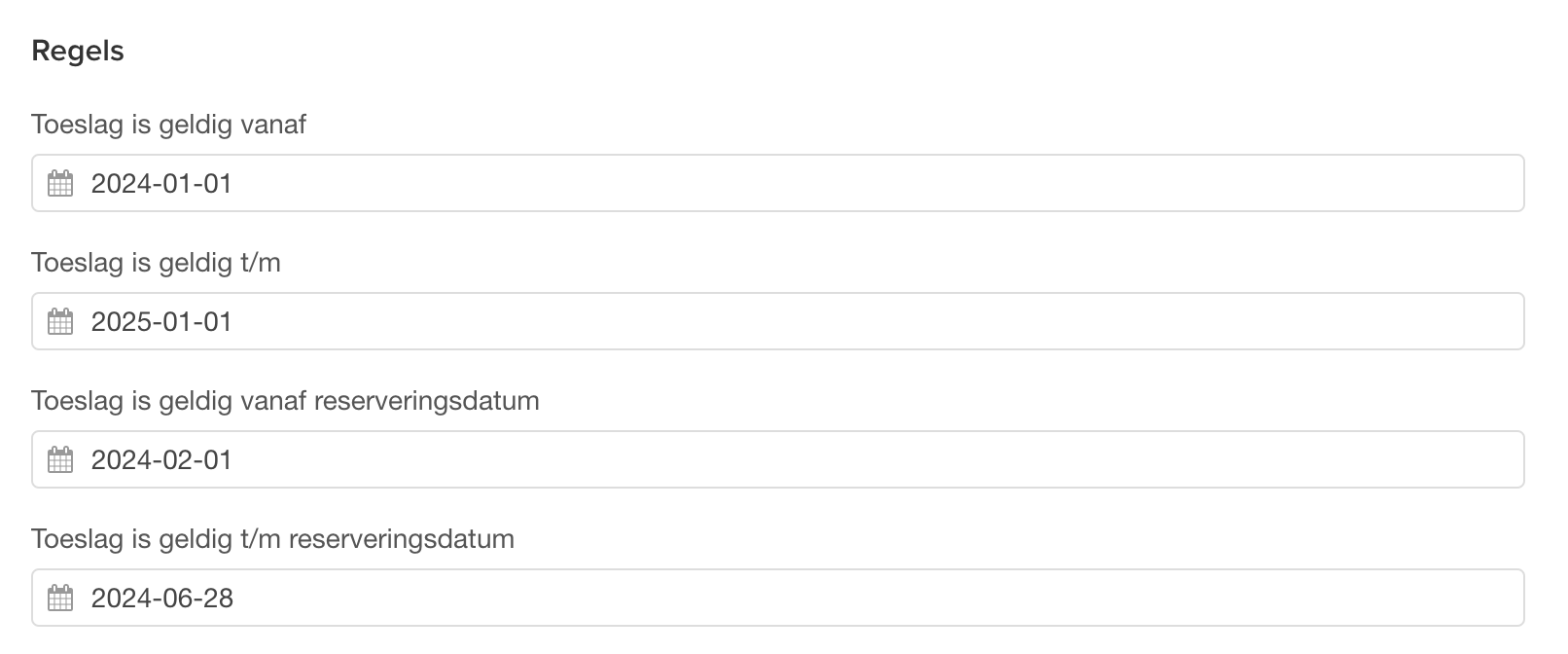Click the date text 2025-01-01
Screen dimensions: 1568x654
(161, 321)
